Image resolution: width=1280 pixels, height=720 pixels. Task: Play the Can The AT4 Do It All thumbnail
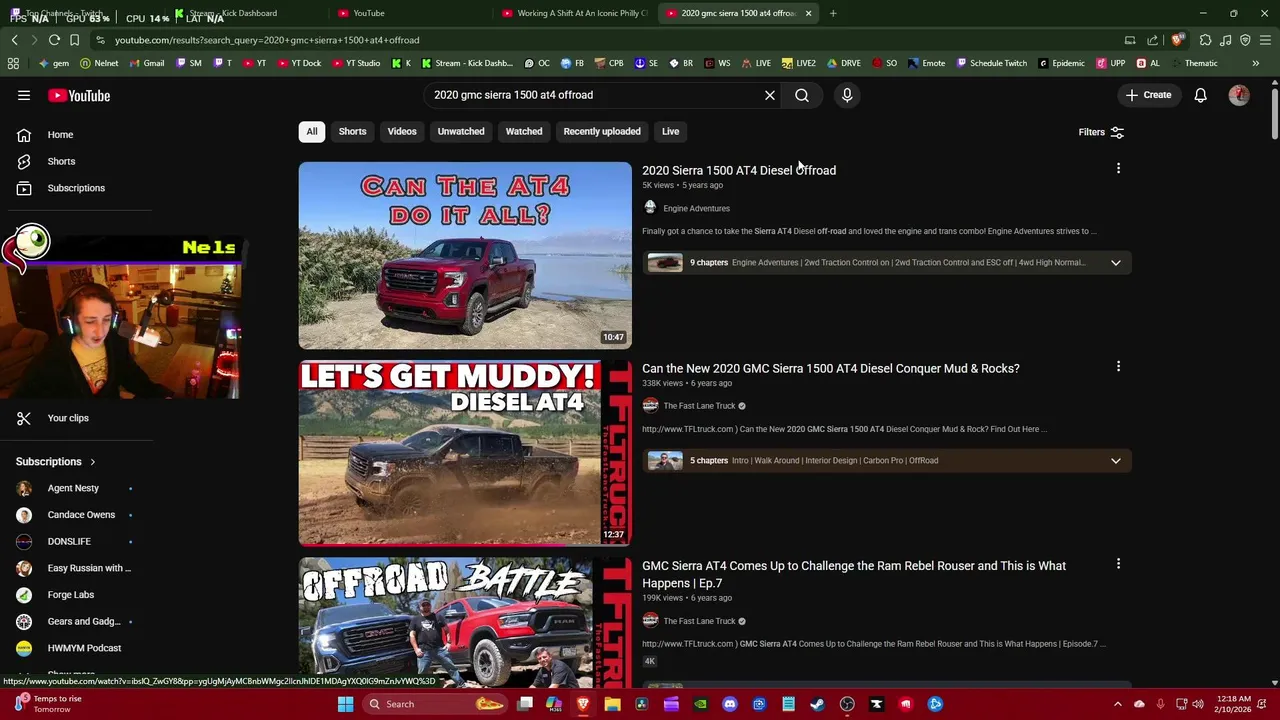pos(465,255)
